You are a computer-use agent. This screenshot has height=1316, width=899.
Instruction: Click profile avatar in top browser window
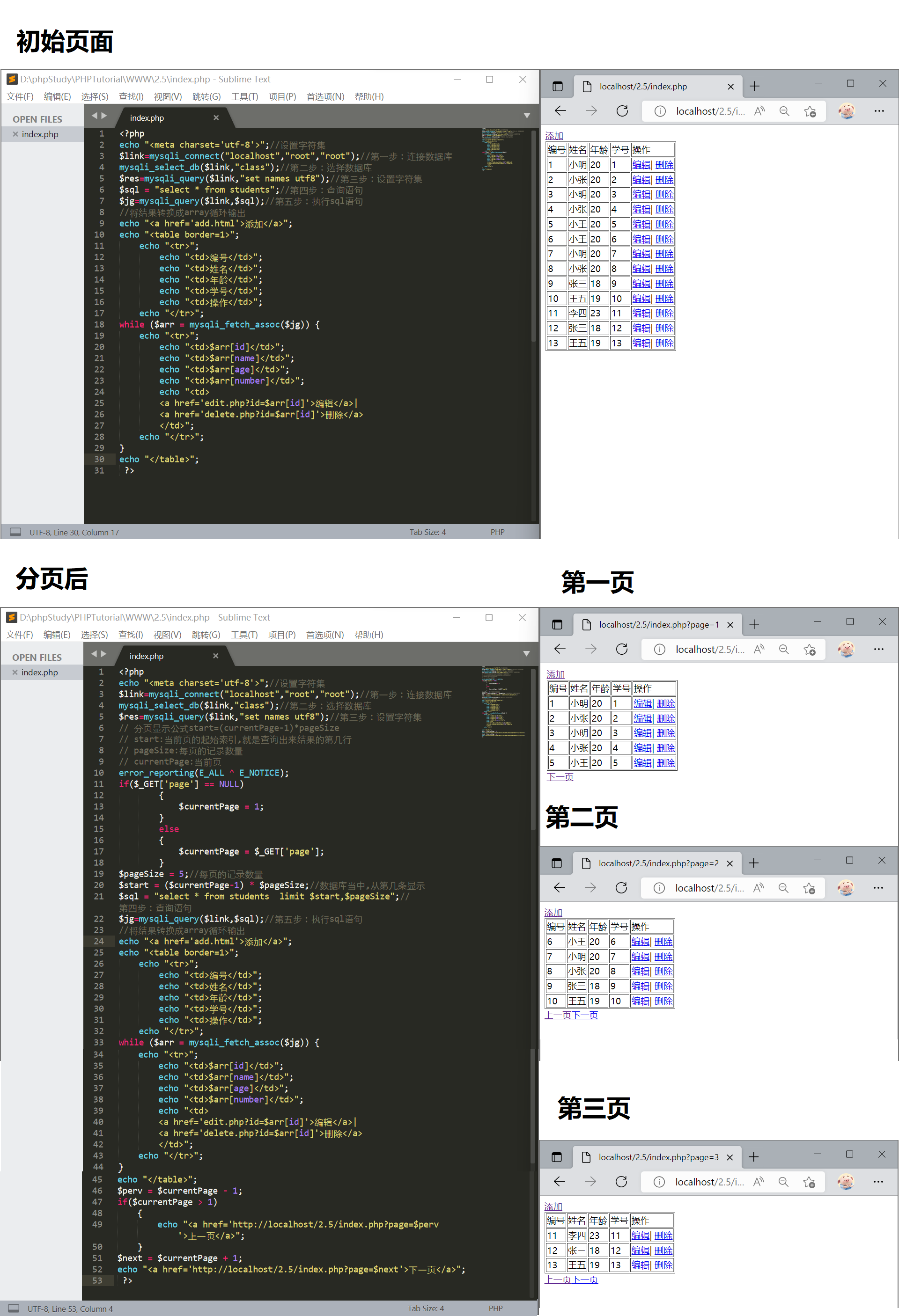[846, 111]
